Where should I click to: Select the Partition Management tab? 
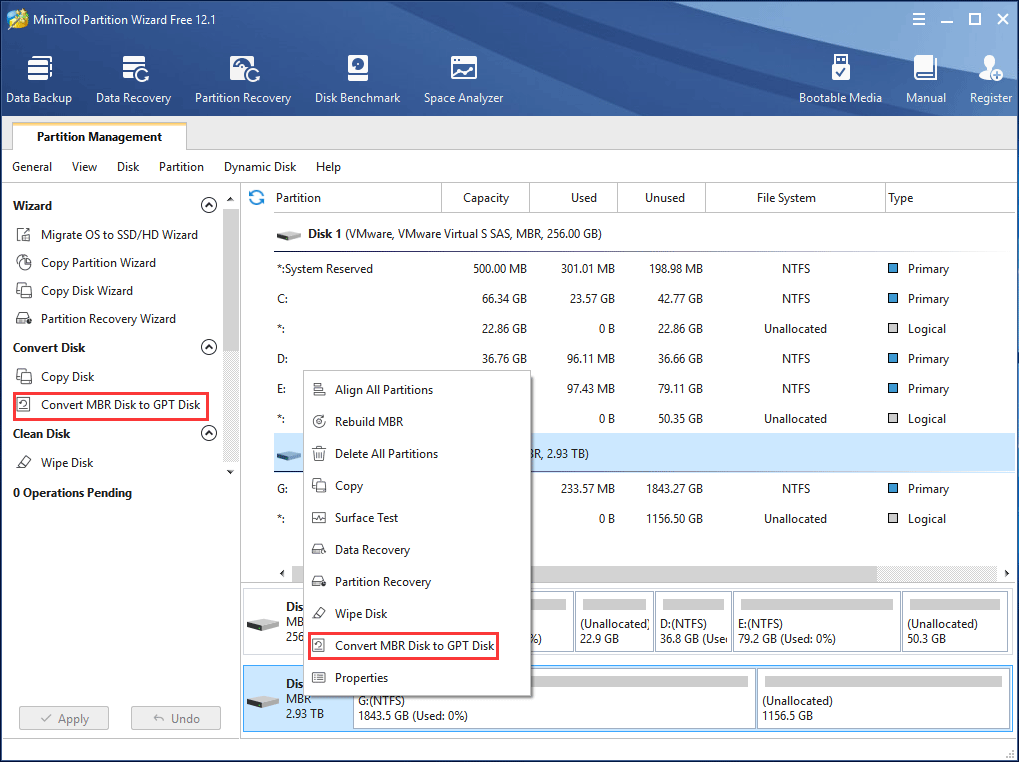click(x=99, y=136)
